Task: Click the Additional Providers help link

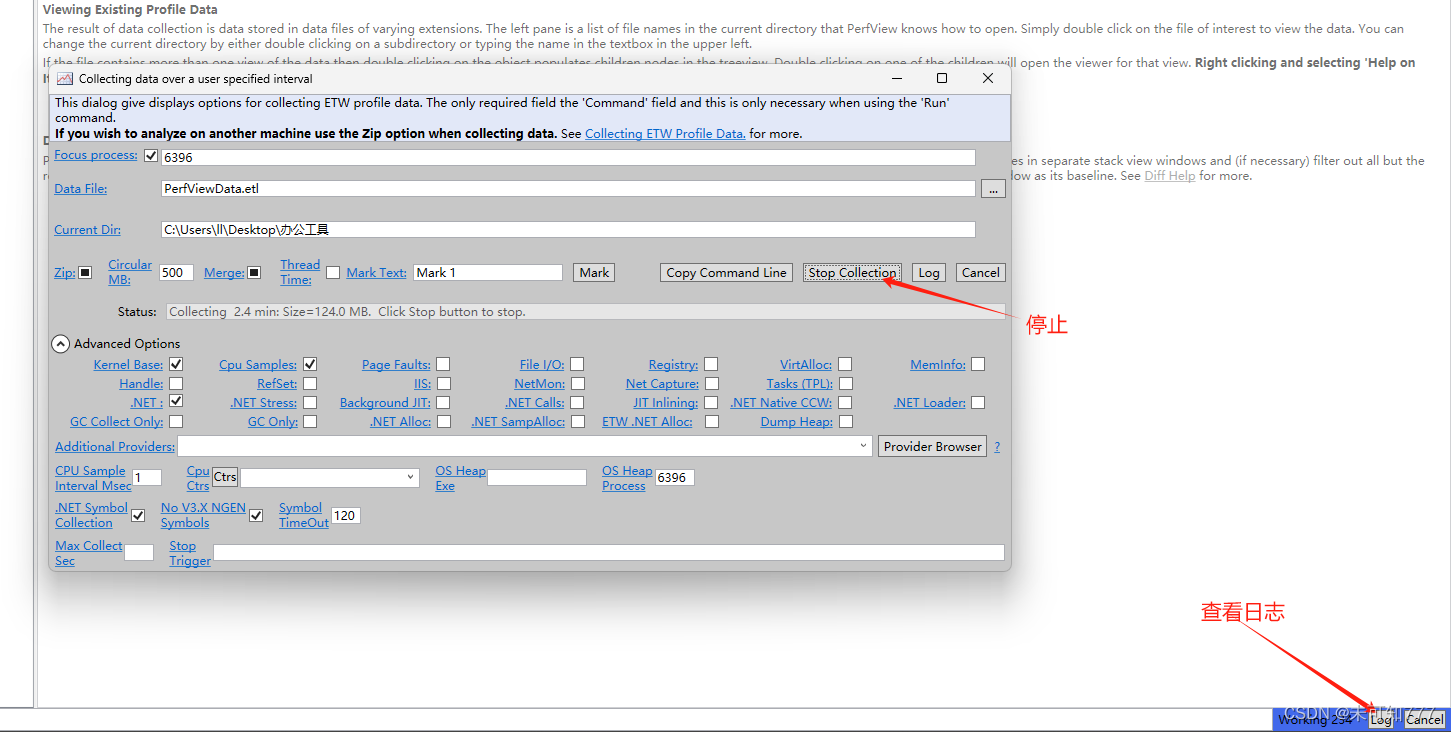Action: click(115, 446)
